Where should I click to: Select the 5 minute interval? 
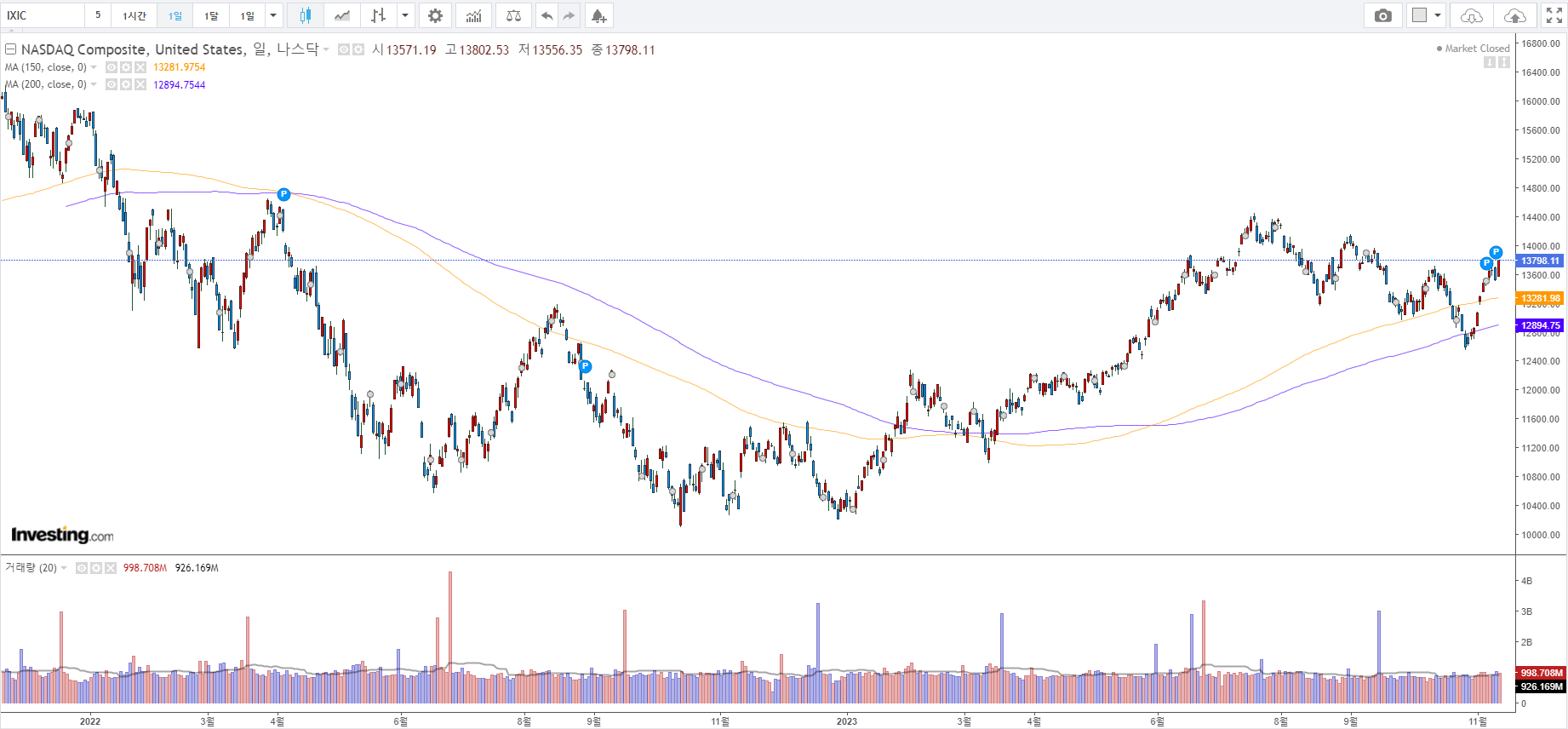click(x=98, y=15)
